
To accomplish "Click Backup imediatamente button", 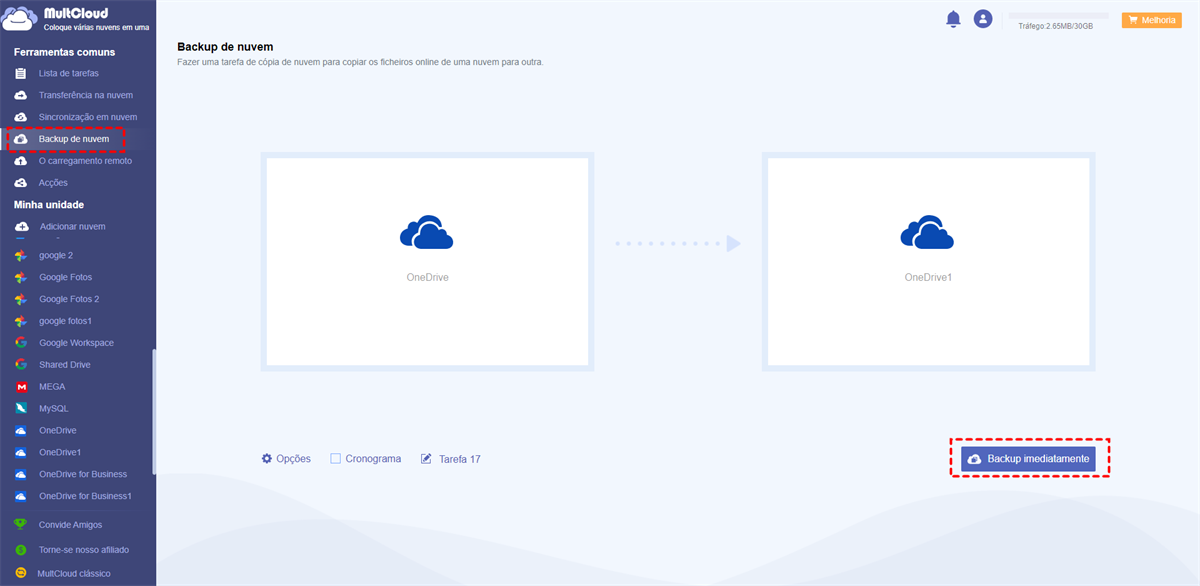I will (1028, 459).
